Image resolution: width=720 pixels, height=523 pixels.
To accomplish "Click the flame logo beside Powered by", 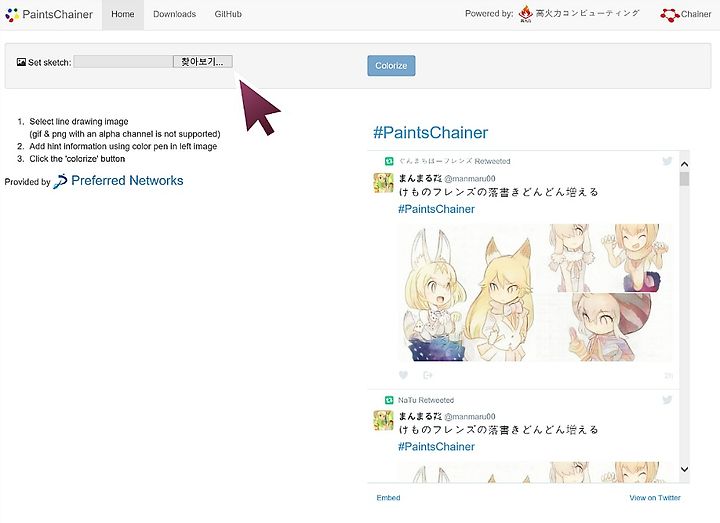I will 525,14.
